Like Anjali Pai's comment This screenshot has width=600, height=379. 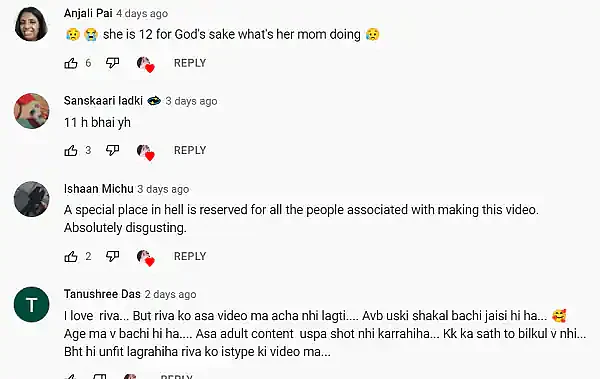[x=71, y=63]
